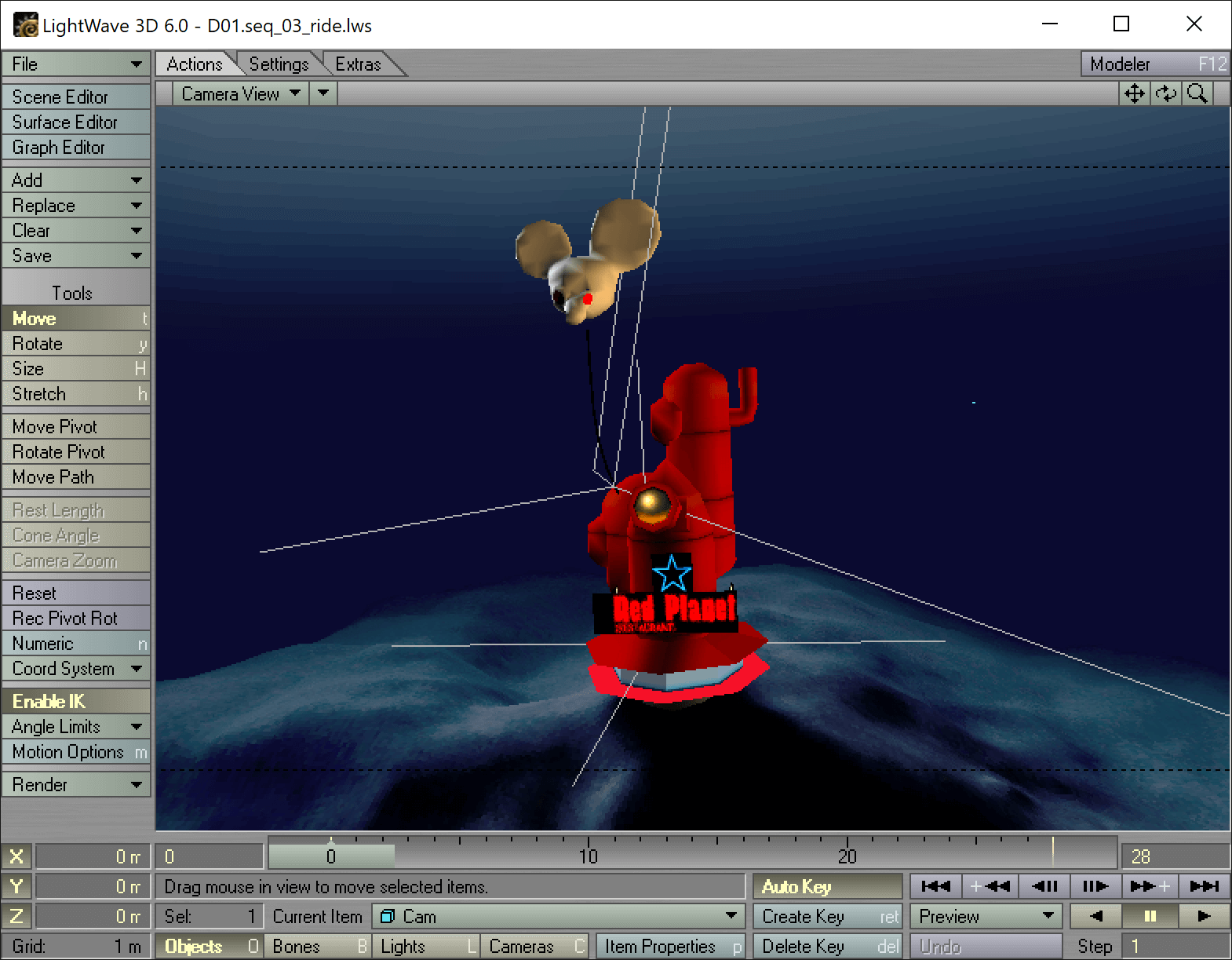Select the Move tool
Viewport: 1232px width, 960px height.
(x=76, y=318)
